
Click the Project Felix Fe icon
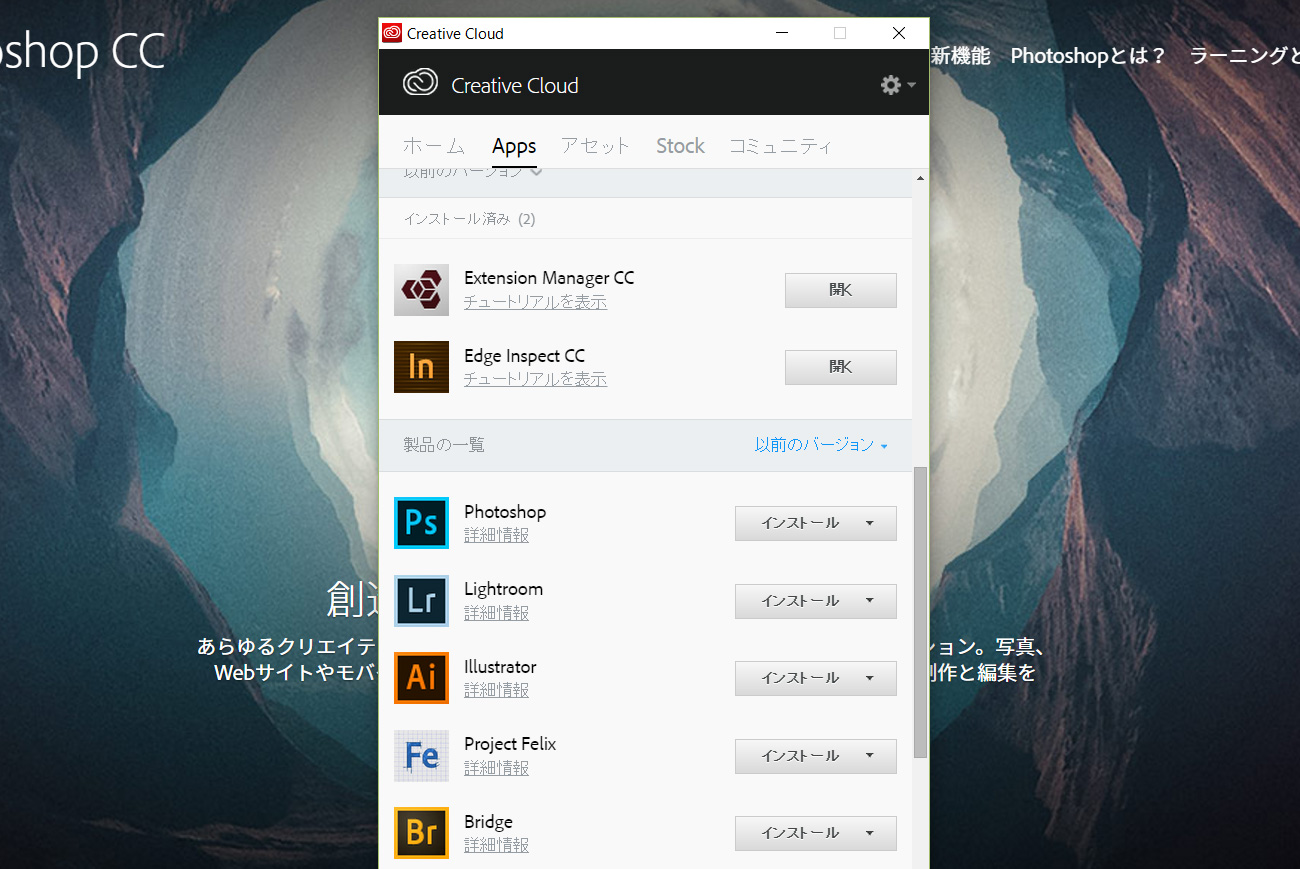421,755
